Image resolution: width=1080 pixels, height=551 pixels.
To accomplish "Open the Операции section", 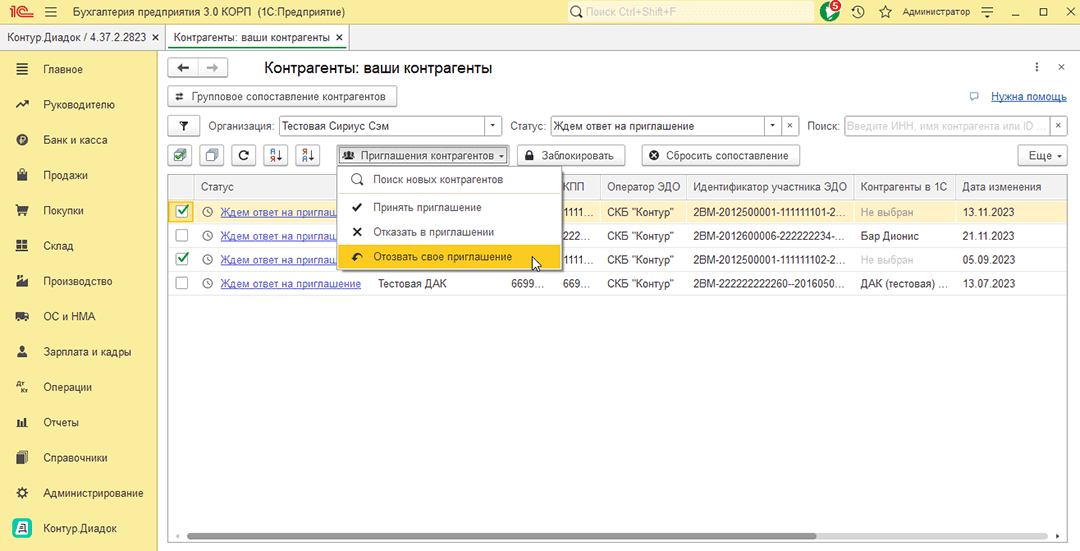I will (x=67, y=387).
